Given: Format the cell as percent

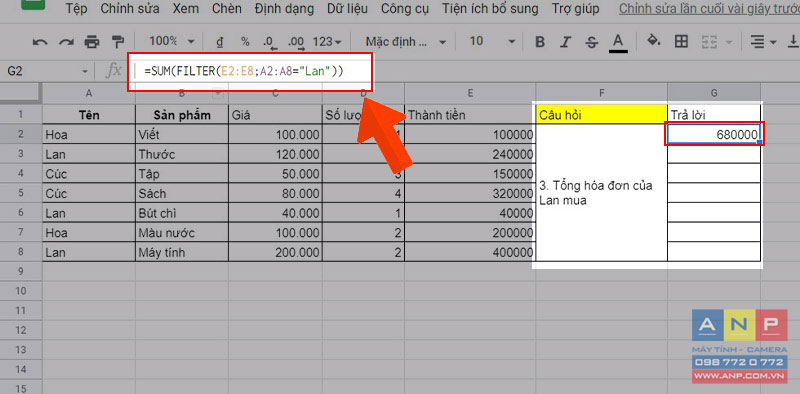Looking at the screenshot, I should tap(245, 41).
